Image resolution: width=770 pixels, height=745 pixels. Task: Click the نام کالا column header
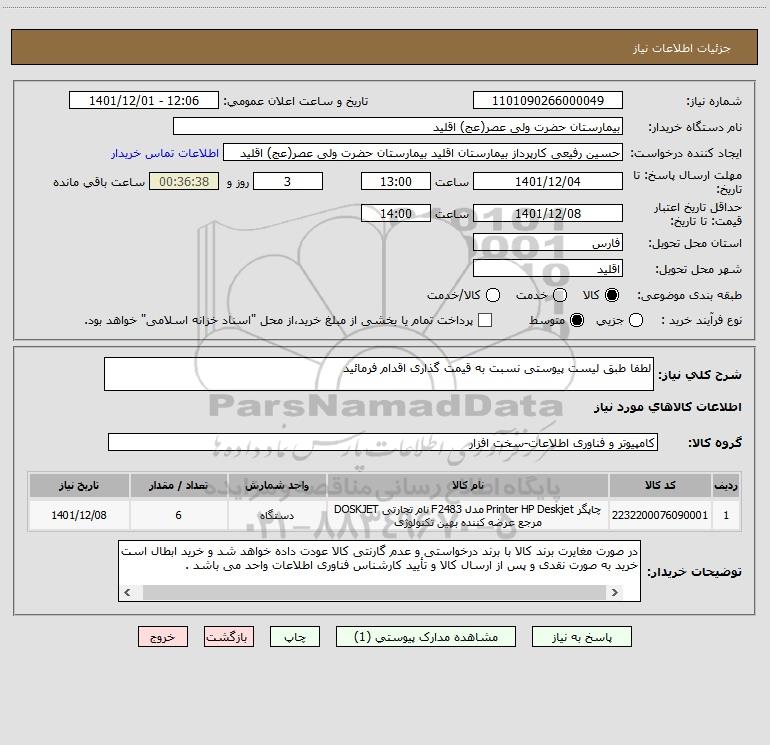tap(468, 486)
